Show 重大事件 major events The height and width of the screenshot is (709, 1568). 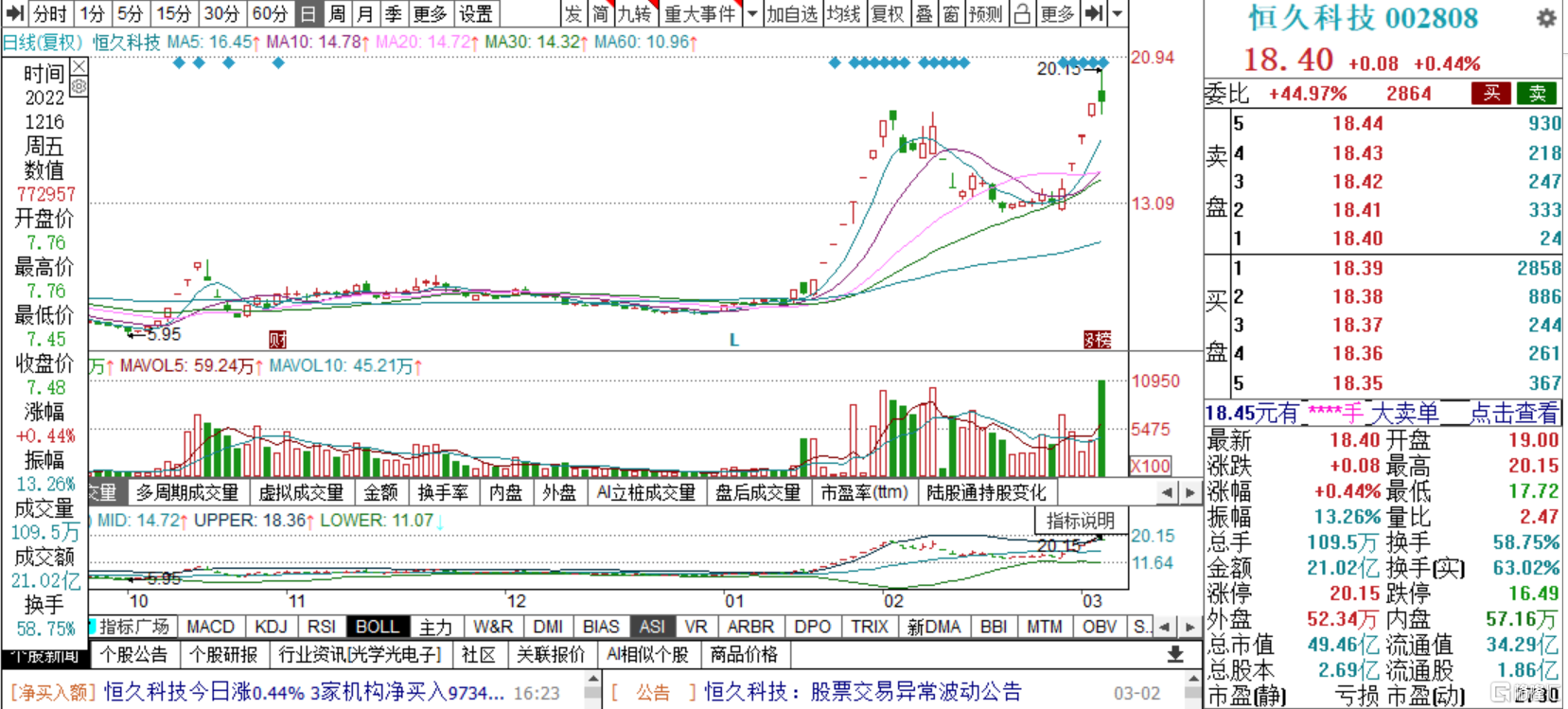point(700,13)
